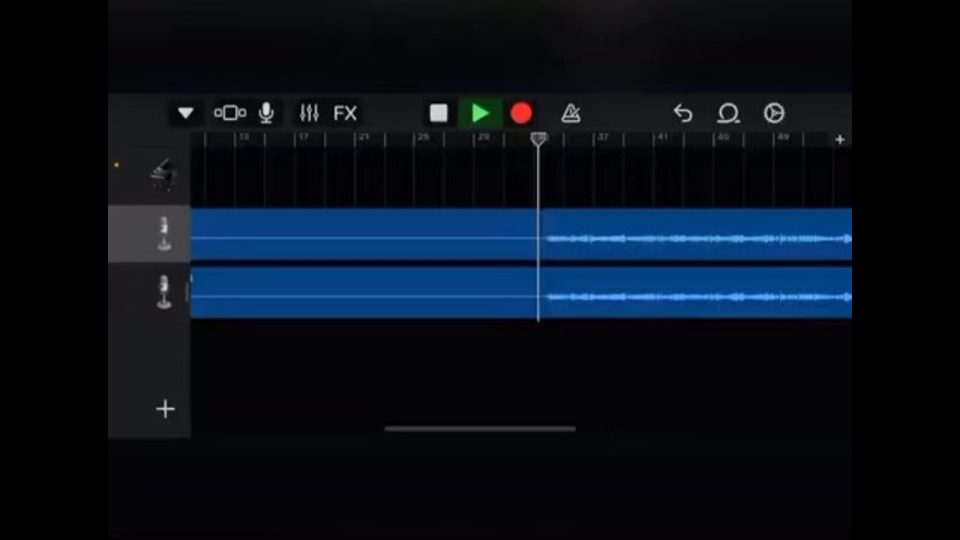Select the first microphone audio track header
This screenshot has height=540, width=960.
coord(149,234)
